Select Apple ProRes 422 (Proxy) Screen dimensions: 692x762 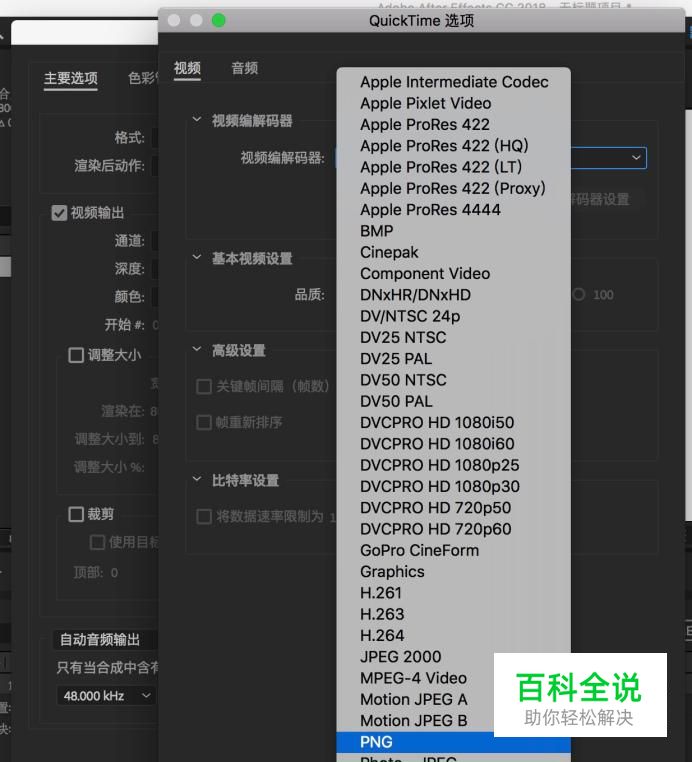coord(453,188)
